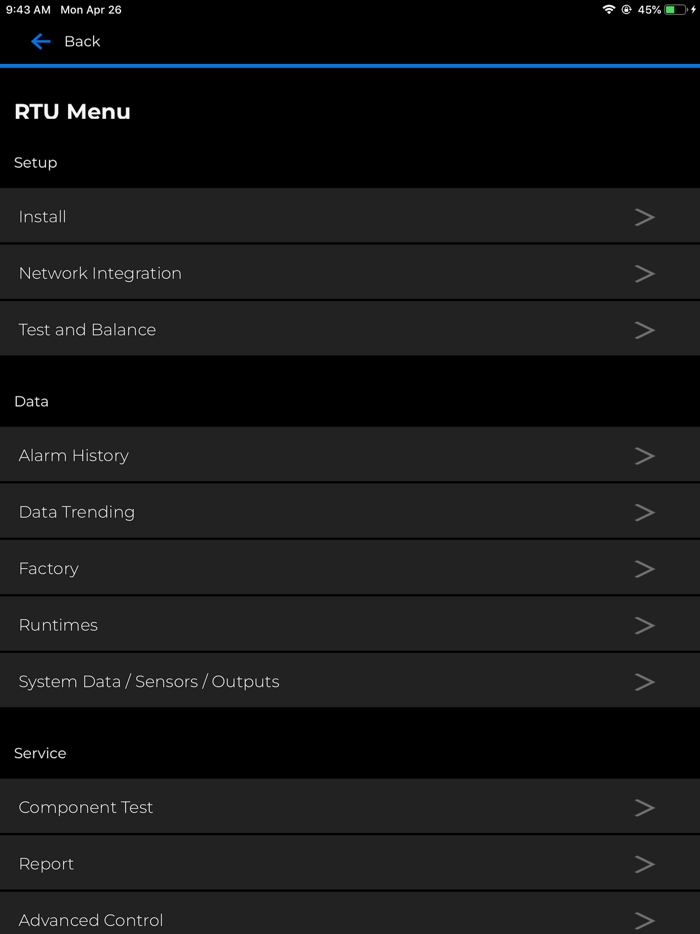Open the Test and Balance screen

(x=350, y=329)
